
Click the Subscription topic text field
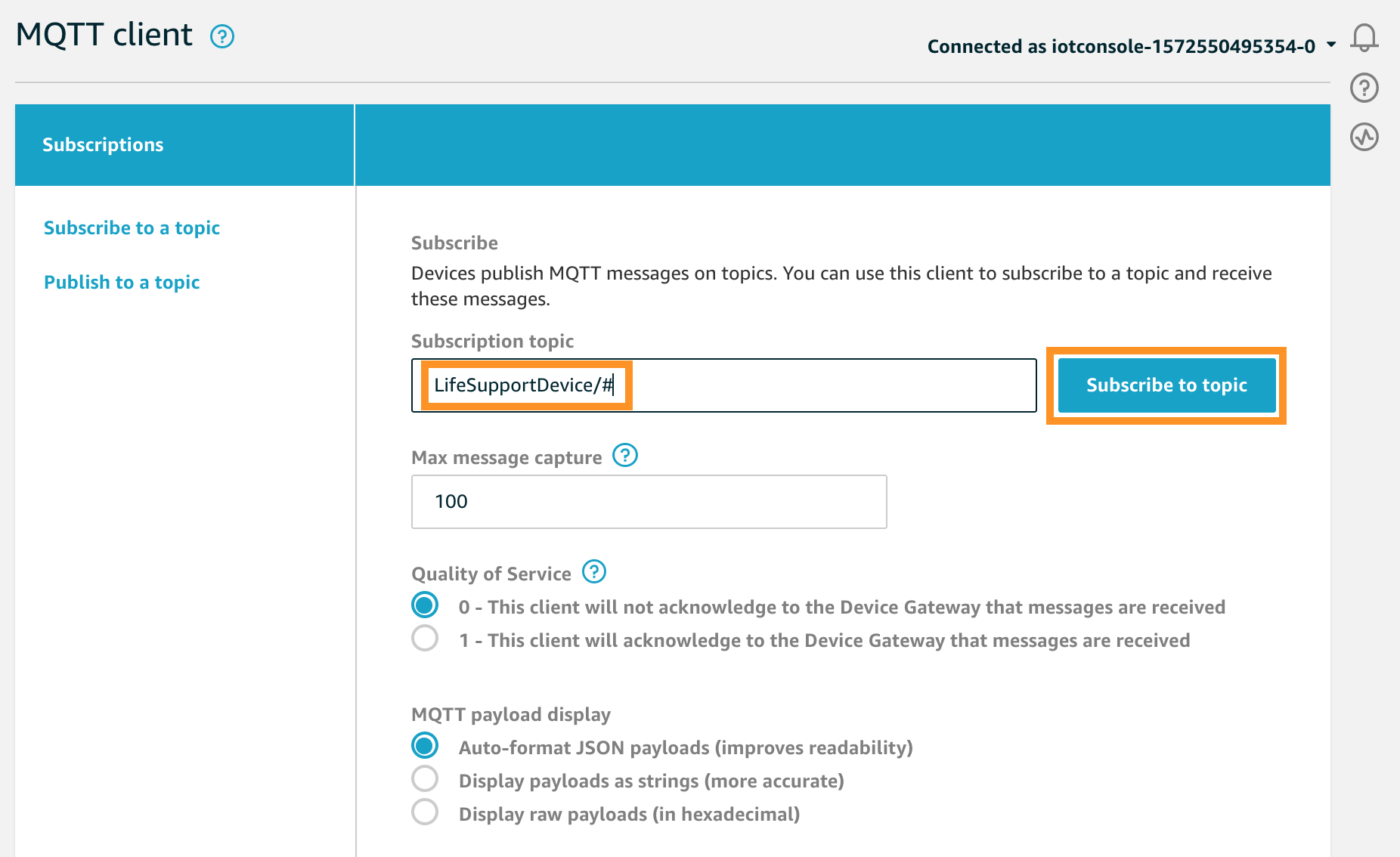(723, 385)
